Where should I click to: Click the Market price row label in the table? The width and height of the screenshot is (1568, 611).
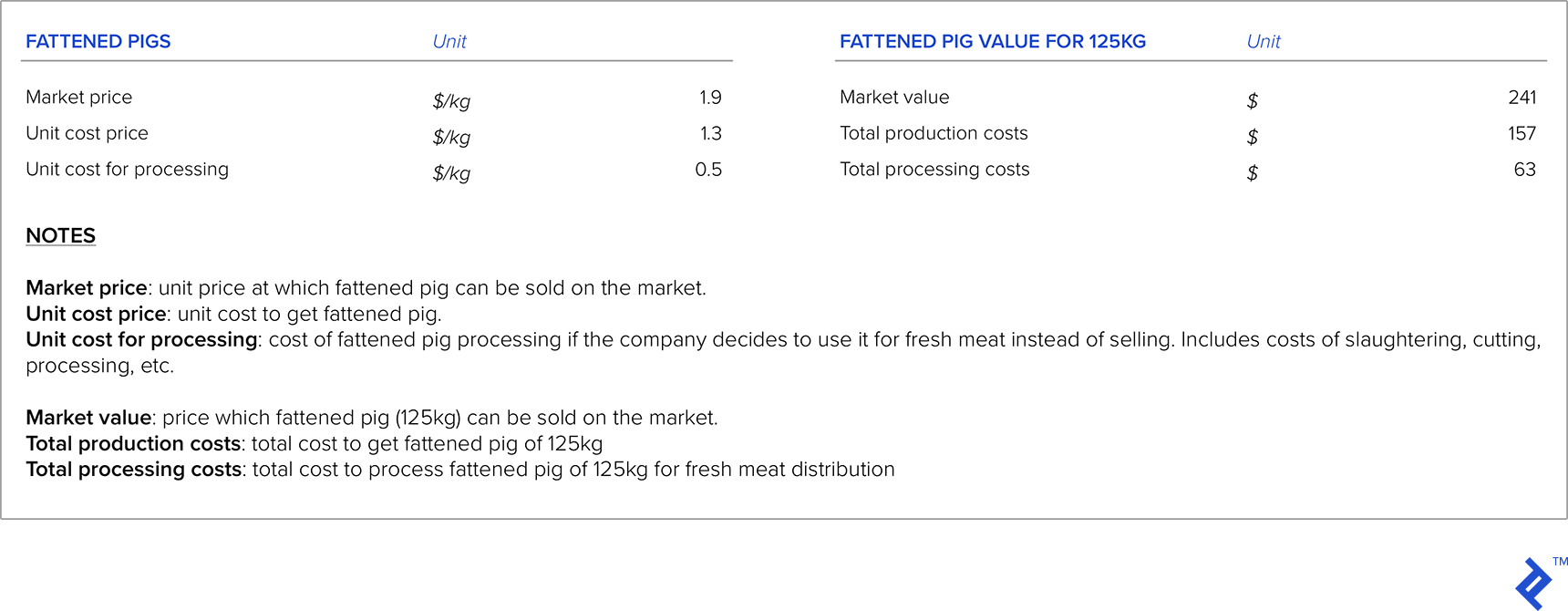[x=79, y=98]
